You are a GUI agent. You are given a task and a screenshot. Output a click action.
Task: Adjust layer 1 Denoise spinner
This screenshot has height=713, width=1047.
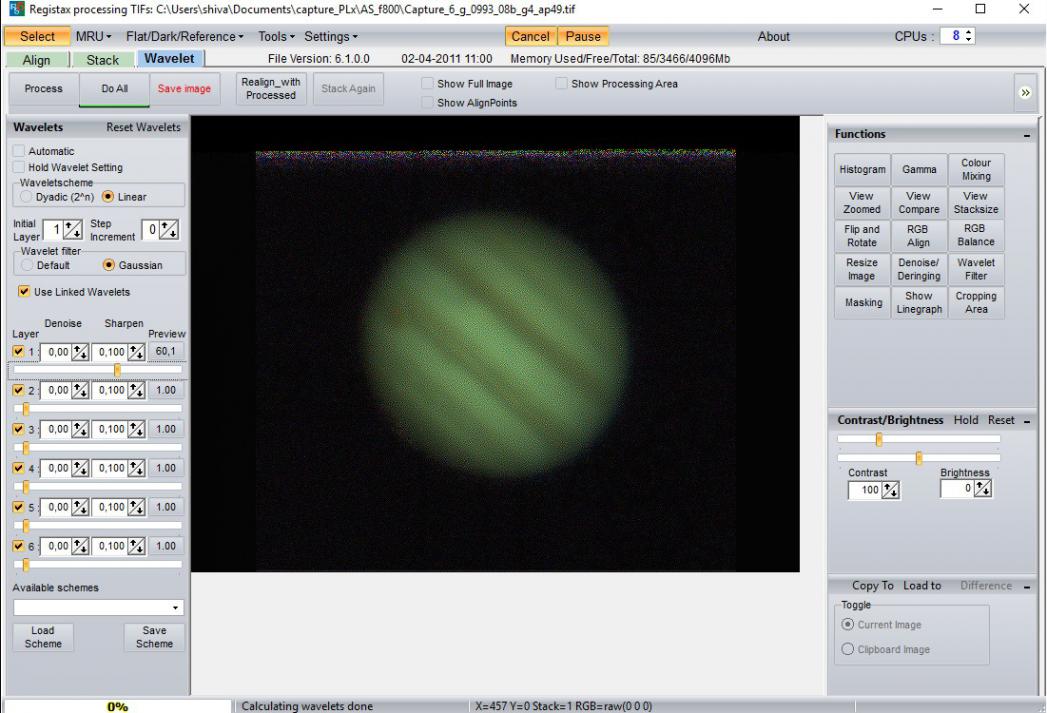pos(80,352)
